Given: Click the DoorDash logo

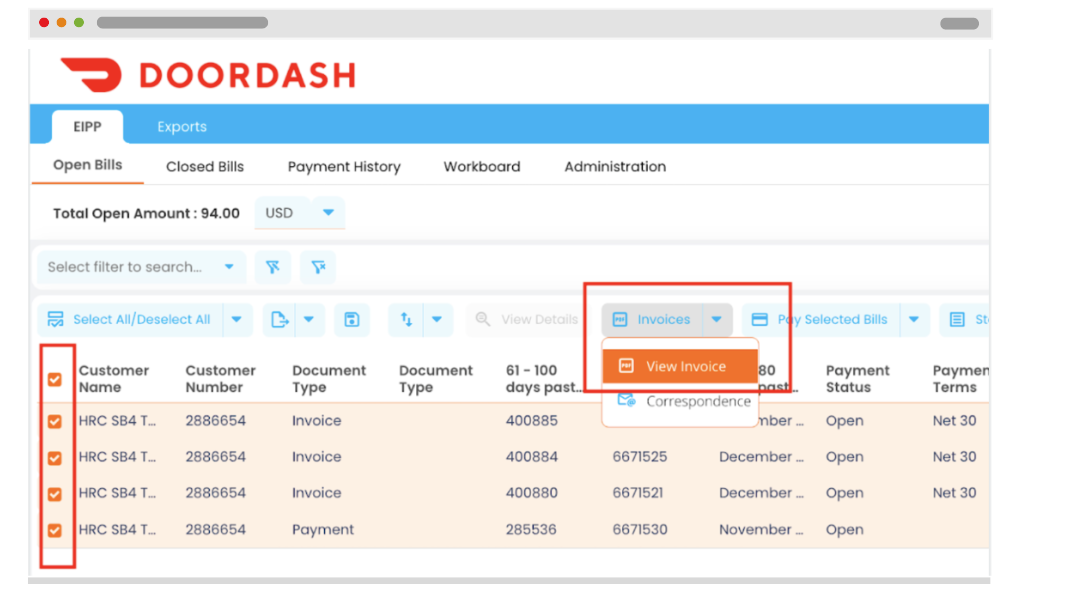Looking at the screenshot, I should pos(208,73).
